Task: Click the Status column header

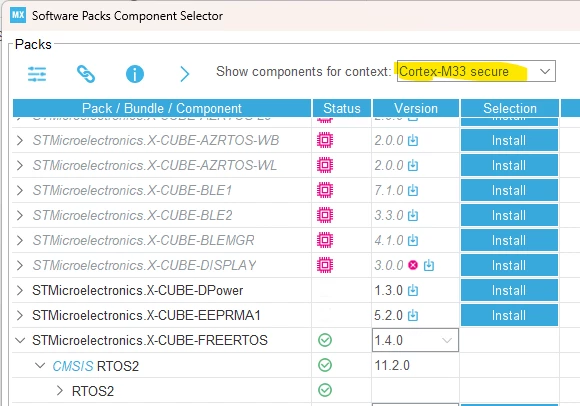Action: pos(342,108)
